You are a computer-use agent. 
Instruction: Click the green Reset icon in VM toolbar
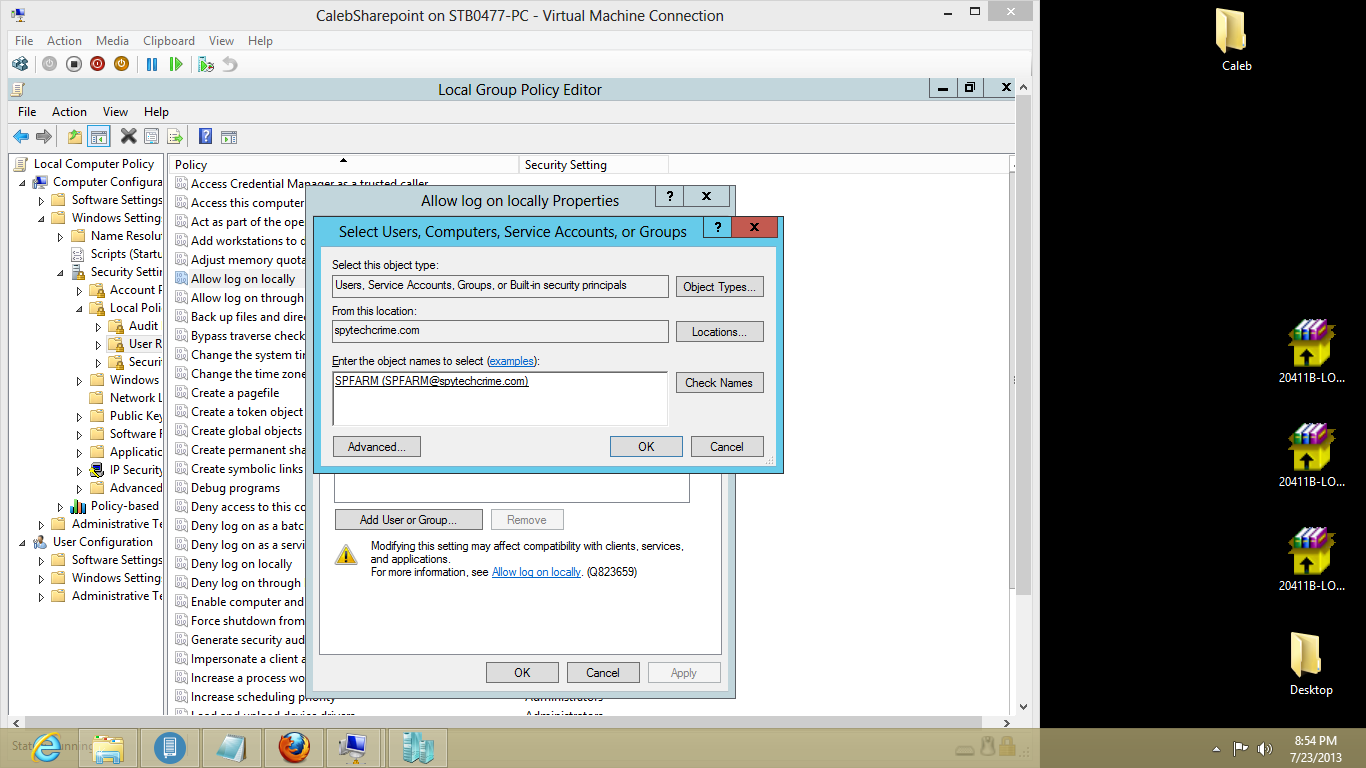[x=176, y=64]
